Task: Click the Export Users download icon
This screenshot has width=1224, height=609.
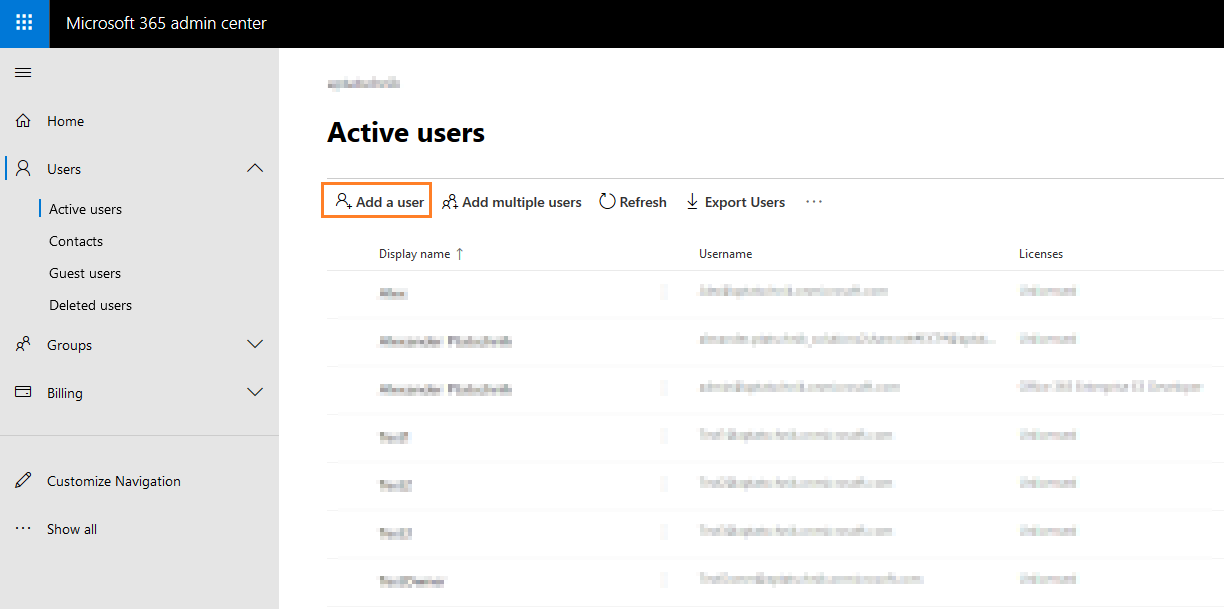Action: pos(692,202)
